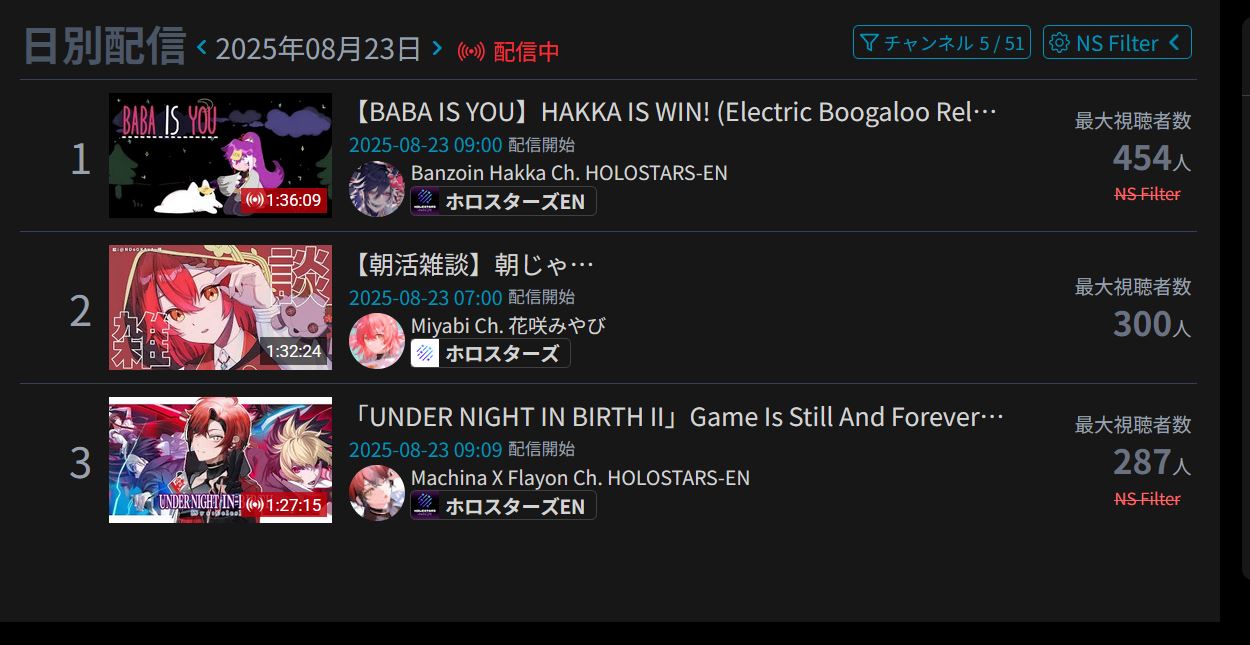Image resolution: width=1250 pixels, height=645 pixels.
Task: Toggle struck-through NS Filter under 454人
Action: tap(1147, 194)
